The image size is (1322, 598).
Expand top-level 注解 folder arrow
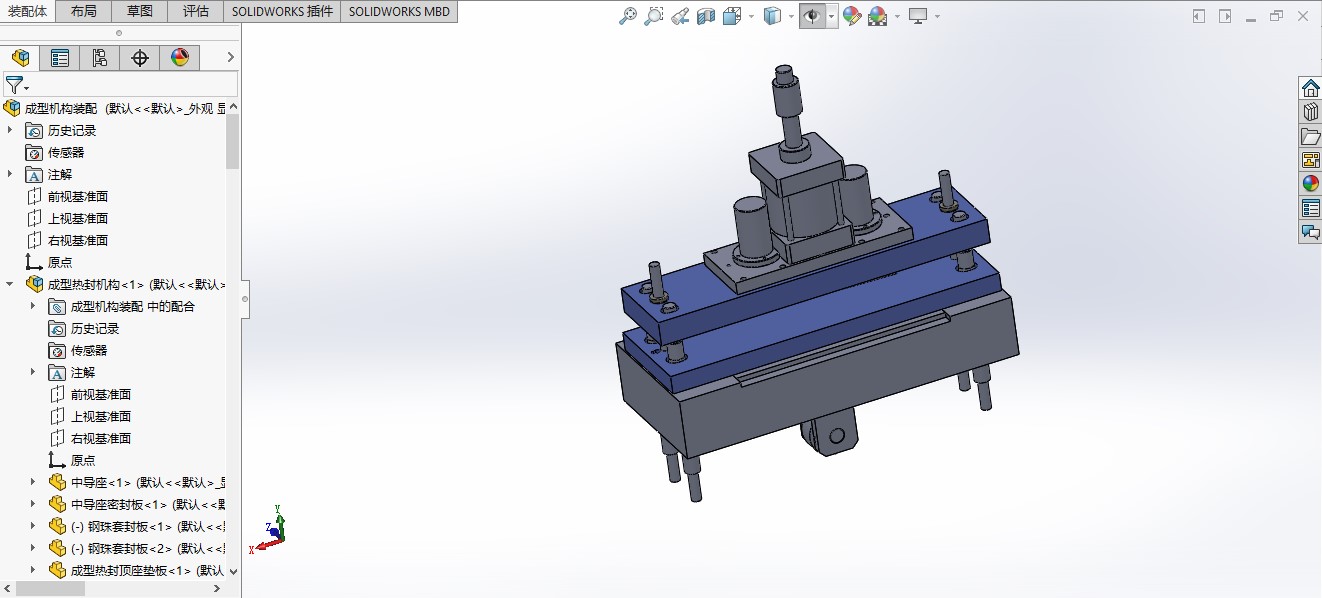(x=11, y=174)
